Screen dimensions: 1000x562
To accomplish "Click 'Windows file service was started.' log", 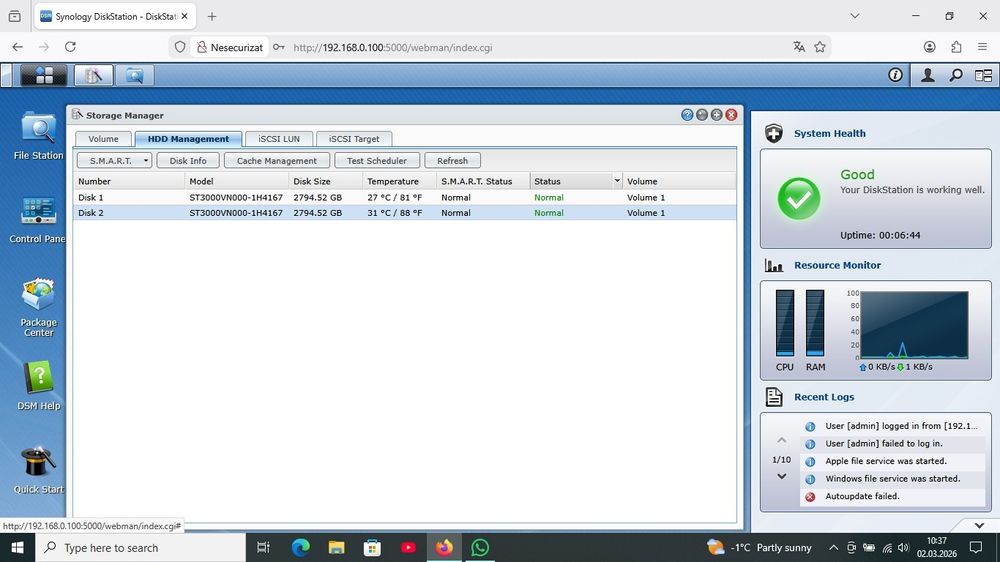I will click(892, 478).
